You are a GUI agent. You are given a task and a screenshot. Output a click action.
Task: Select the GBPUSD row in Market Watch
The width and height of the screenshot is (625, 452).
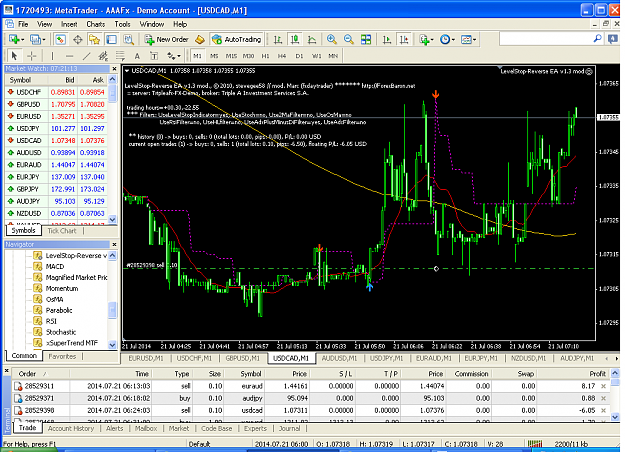pyautogui.click(x=57, y=104)
